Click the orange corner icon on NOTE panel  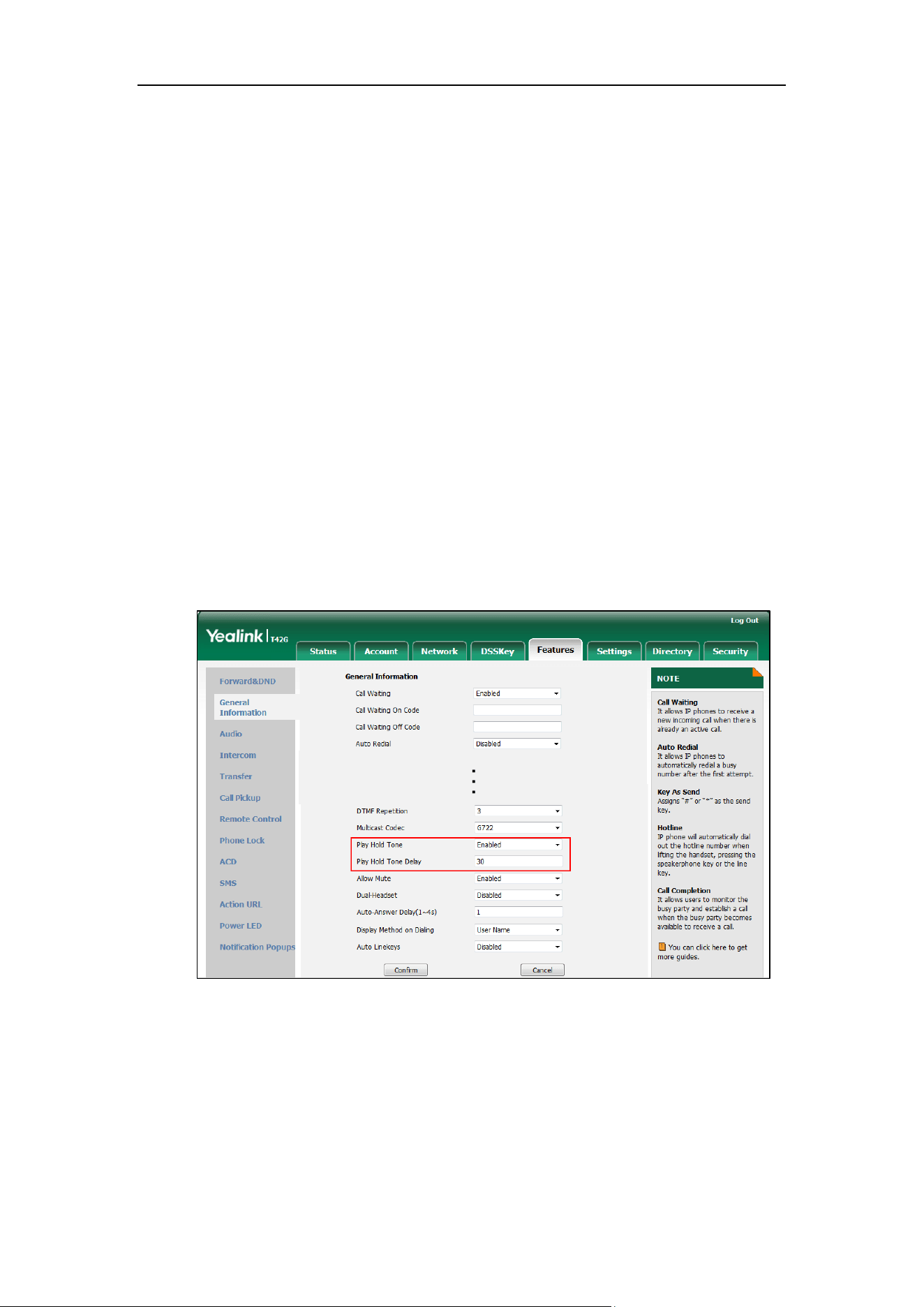point(757,672)
